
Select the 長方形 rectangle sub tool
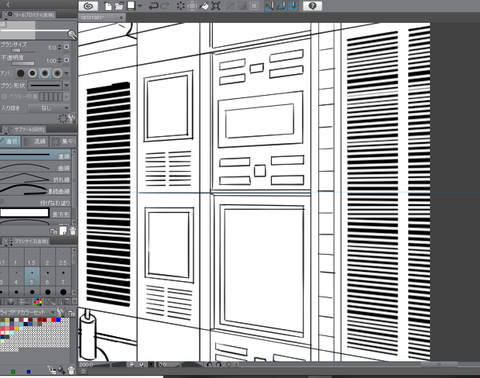(x=35, y=214)
